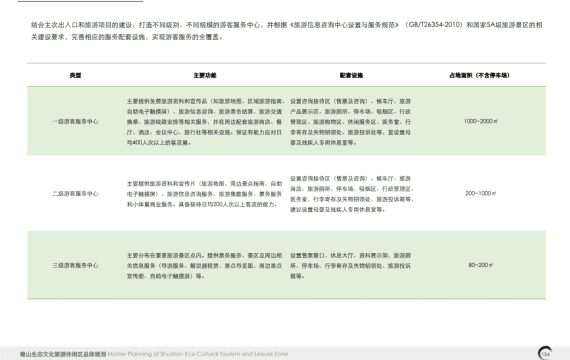Select the 一级游客服务中心 row label
Screen dimensions: 570x360
click(75, 121)
